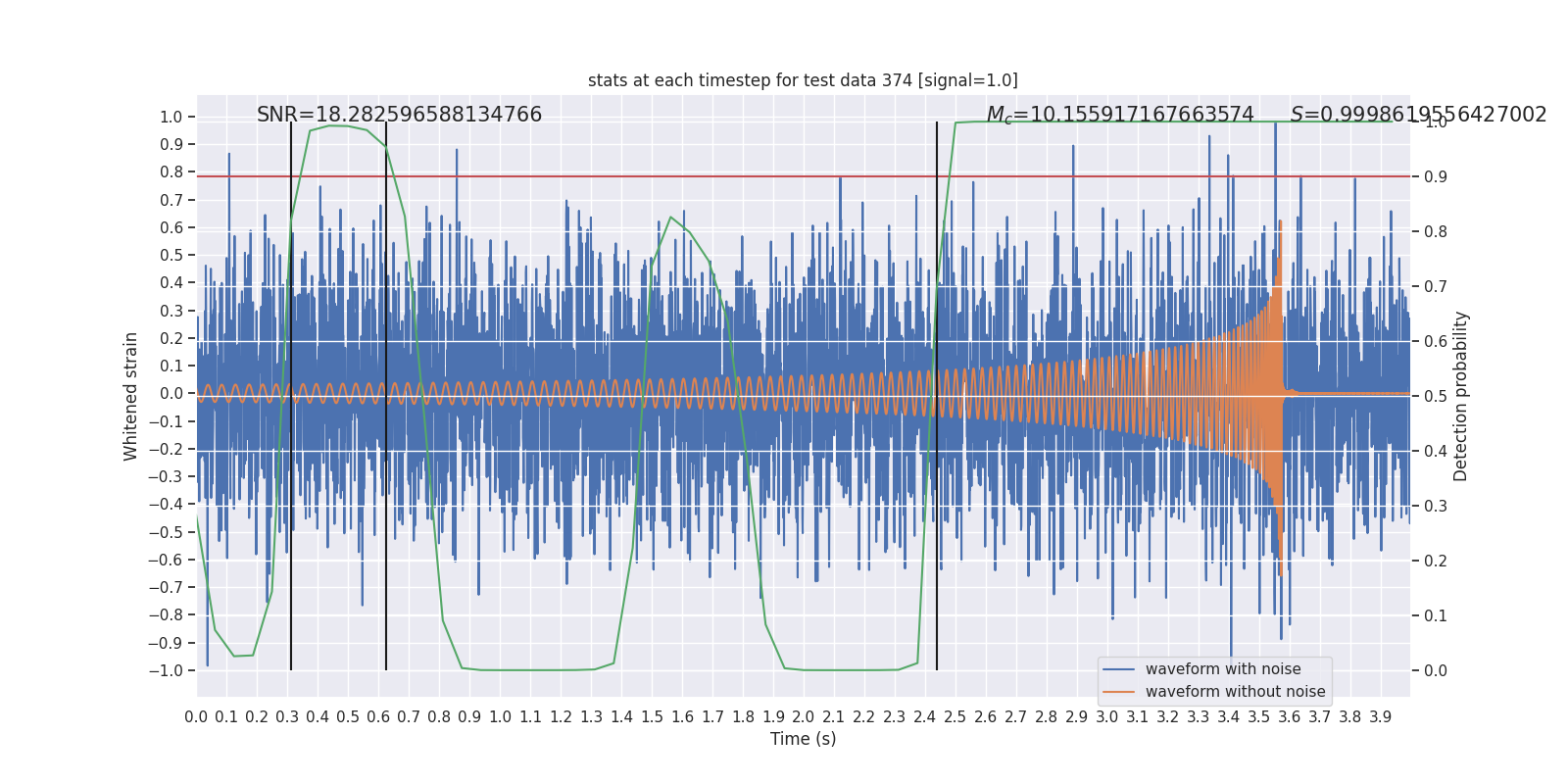Click the Whitened strain tick label −1.0

coord(166,671)
